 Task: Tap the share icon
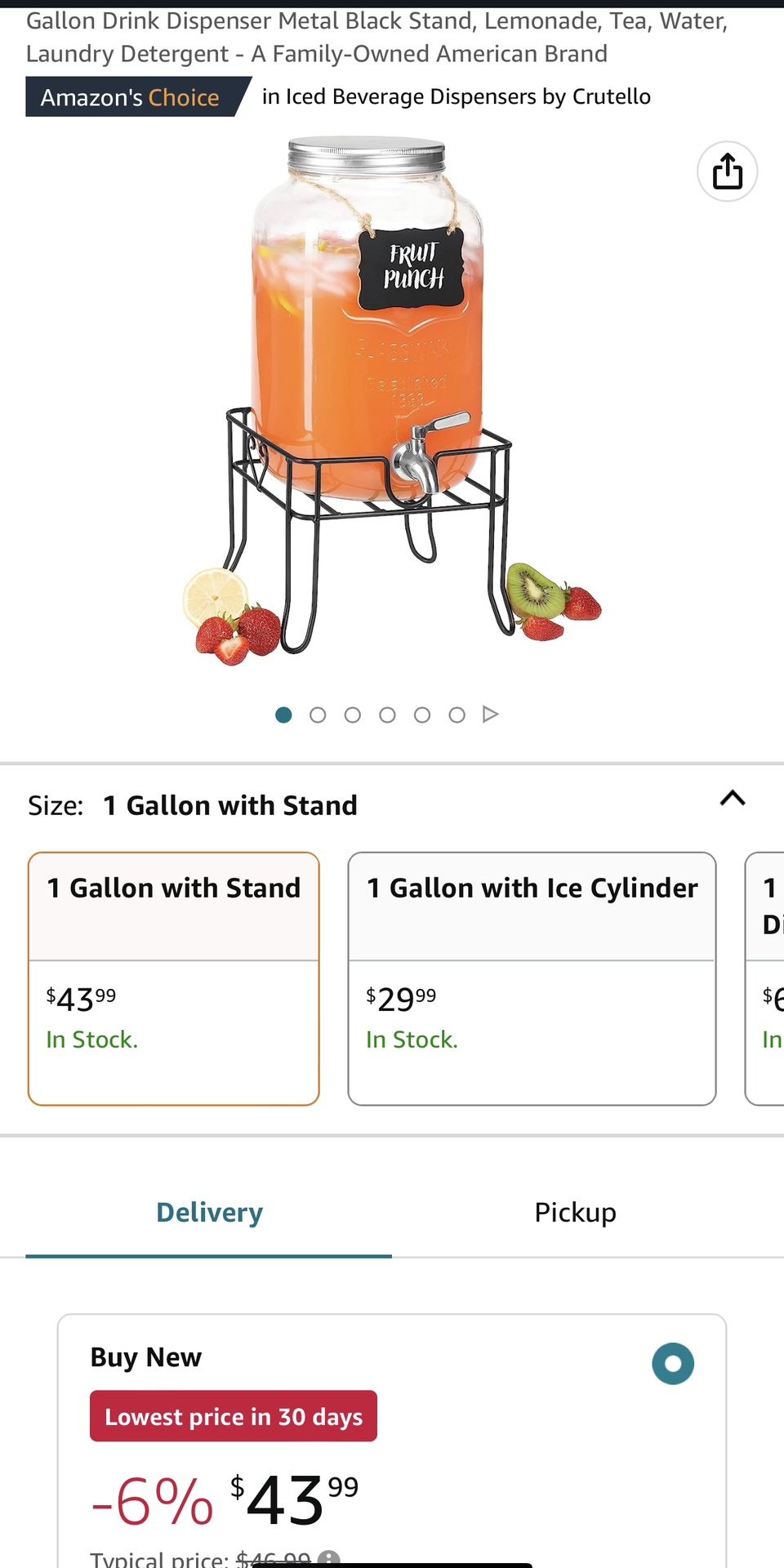tap(727, 171)
